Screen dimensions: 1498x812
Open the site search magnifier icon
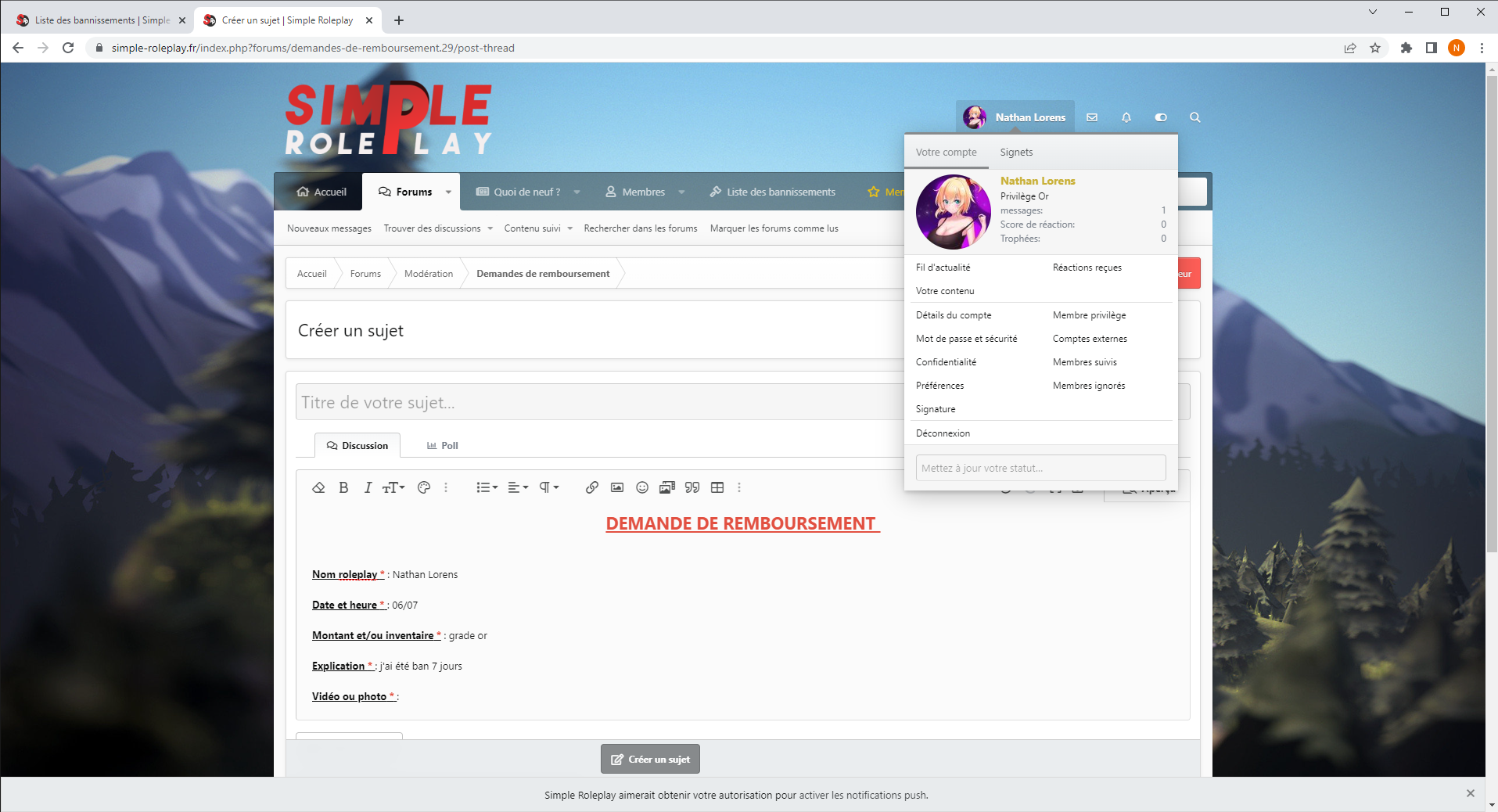[x=1195, y=117]
